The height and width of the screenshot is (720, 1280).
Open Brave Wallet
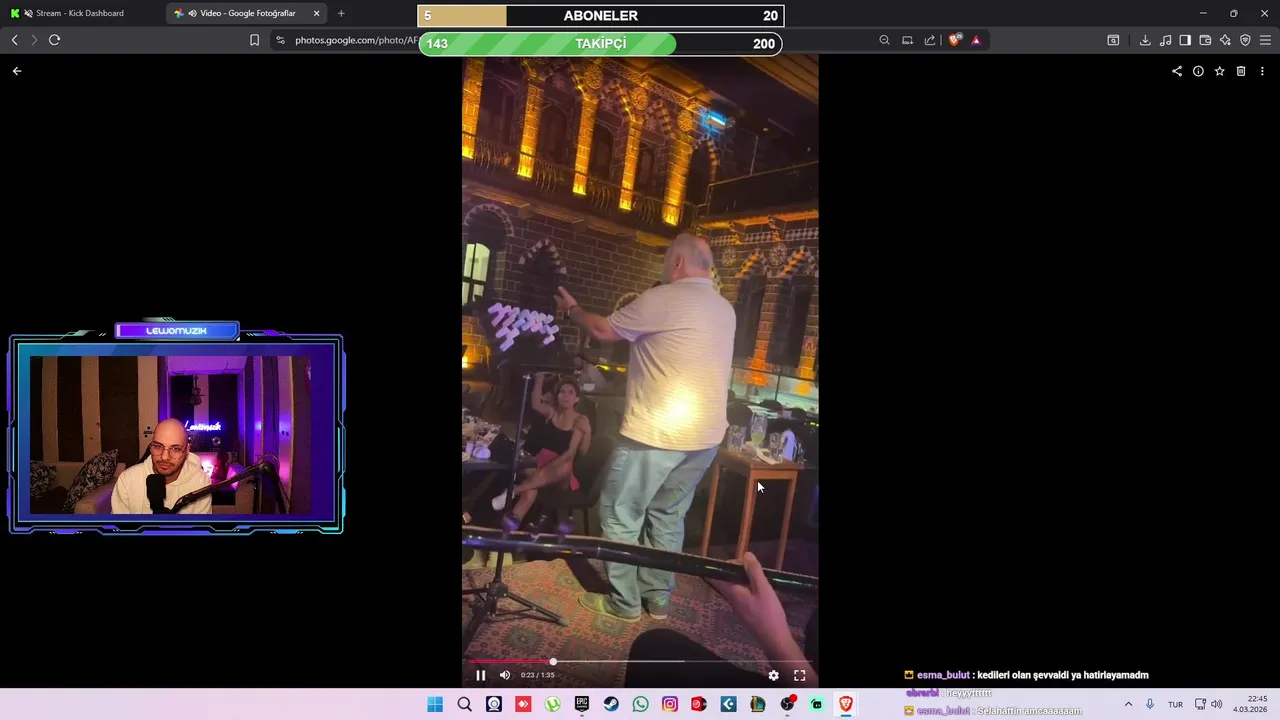pos(1205,40)
